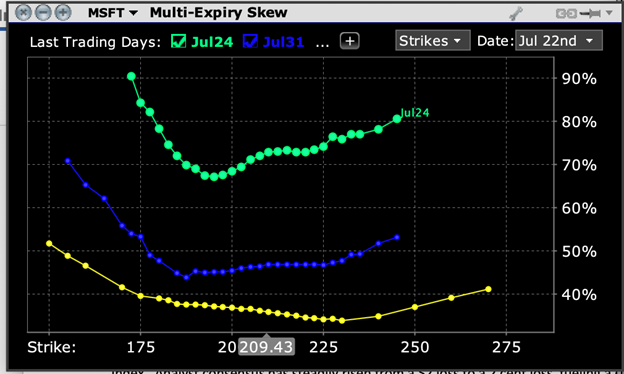Open the Strikes dropdown
Screen dimensions: 624x374
433,41
